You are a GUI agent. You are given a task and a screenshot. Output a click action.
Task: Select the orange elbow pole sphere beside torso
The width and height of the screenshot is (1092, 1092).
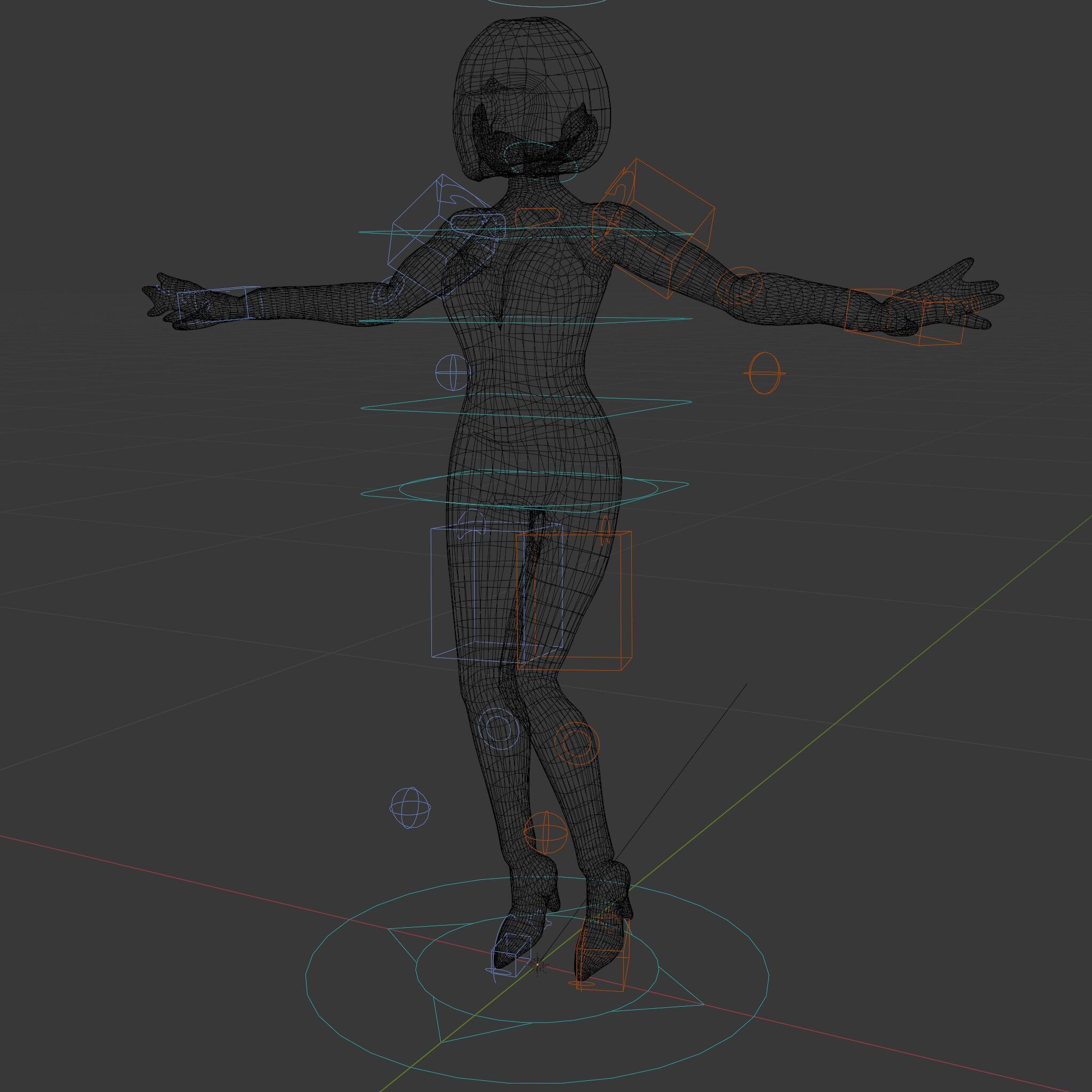coord(764,373)
